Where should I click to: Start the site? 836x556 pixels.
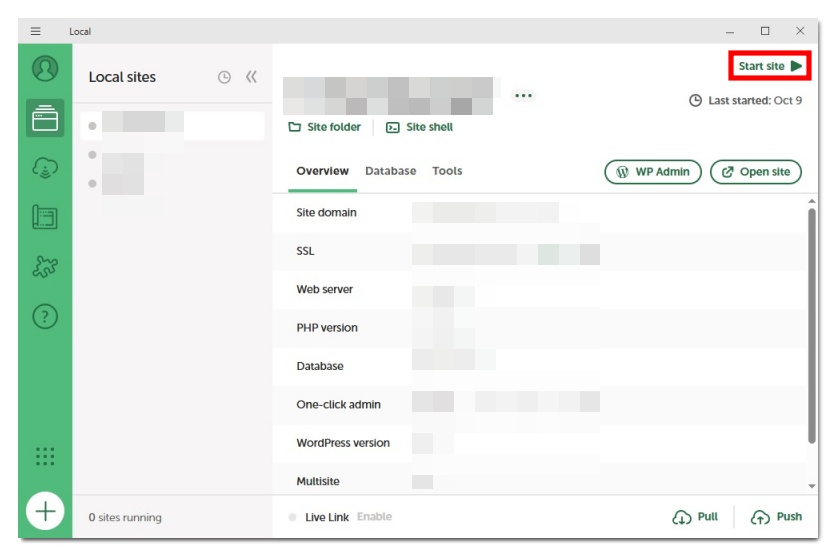click(x=770, y=66)
